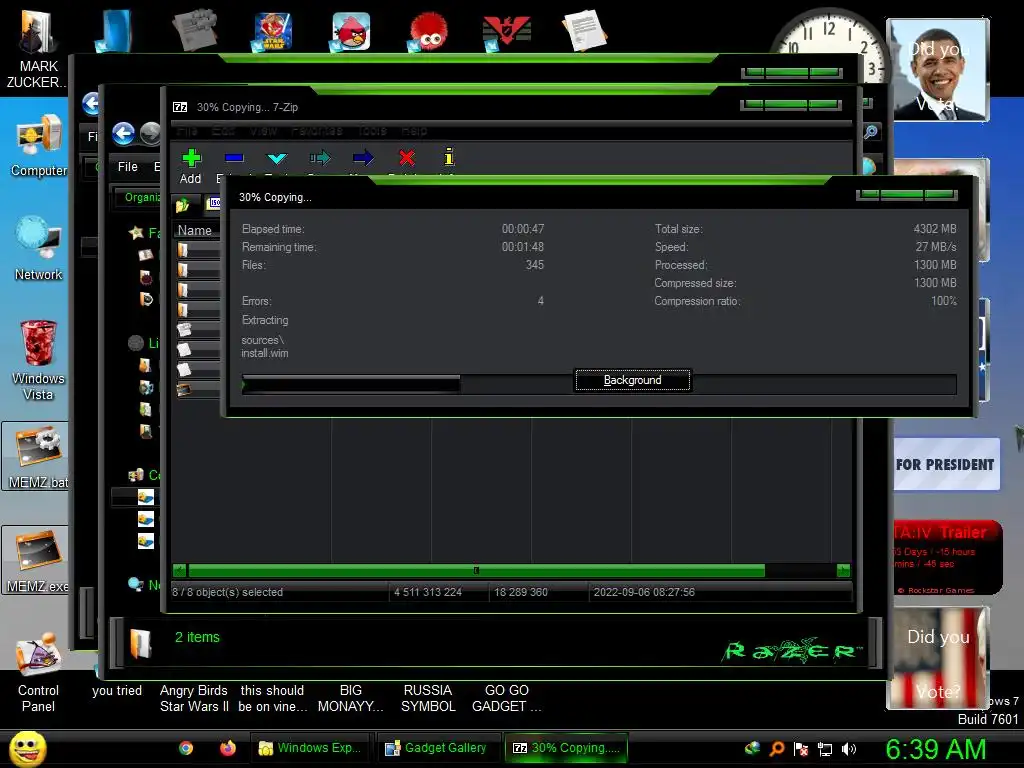Click the cyan checkmark Test icon in 7-Zip
Screen dimensions: 1024x768
coord(277,158)
